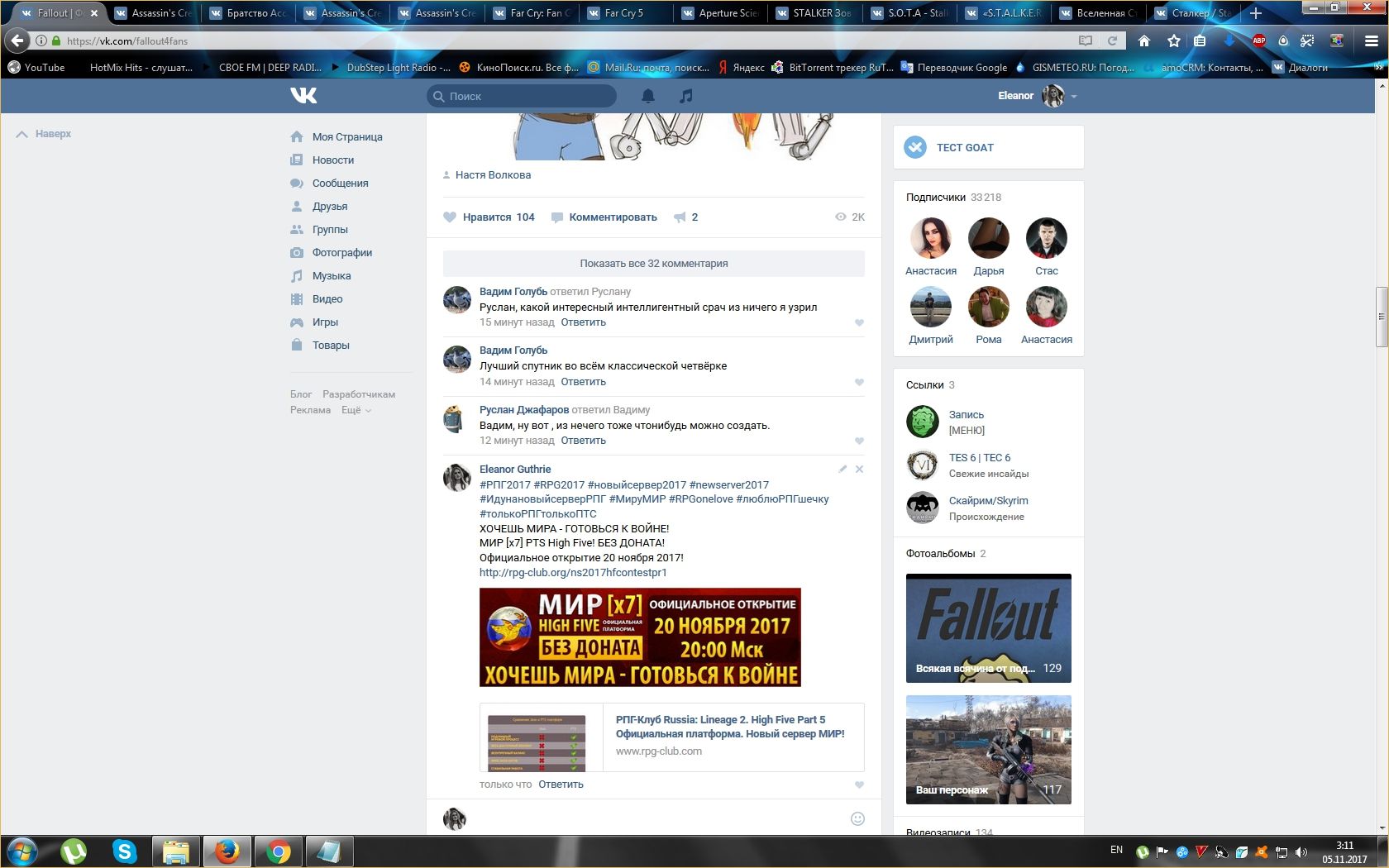Like the comment about классической четвёрке
Screen dimensions: 1389x868
click(x=859, y=382)
